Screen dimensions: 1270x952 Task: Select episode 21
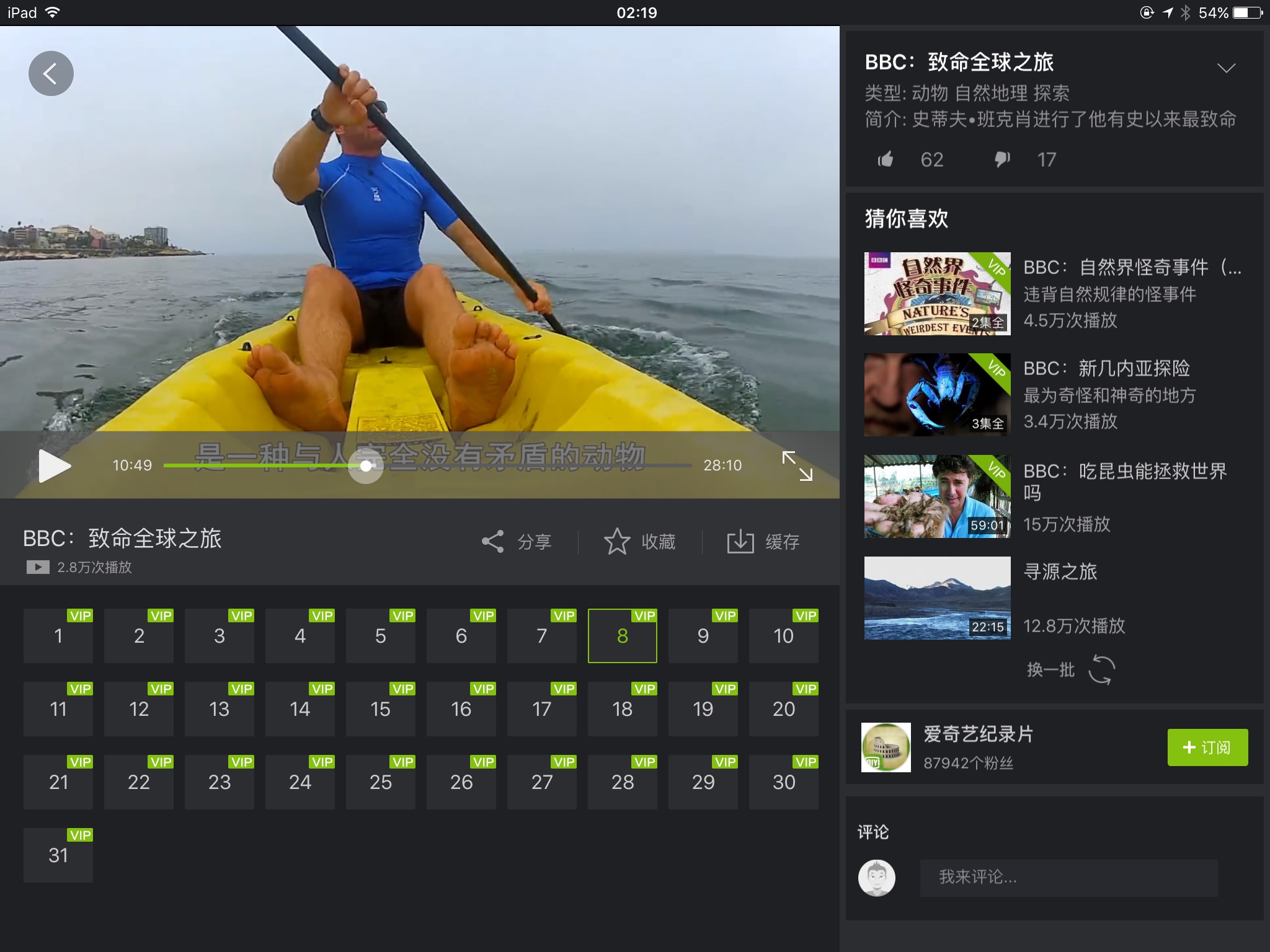(x=58, y=782)
